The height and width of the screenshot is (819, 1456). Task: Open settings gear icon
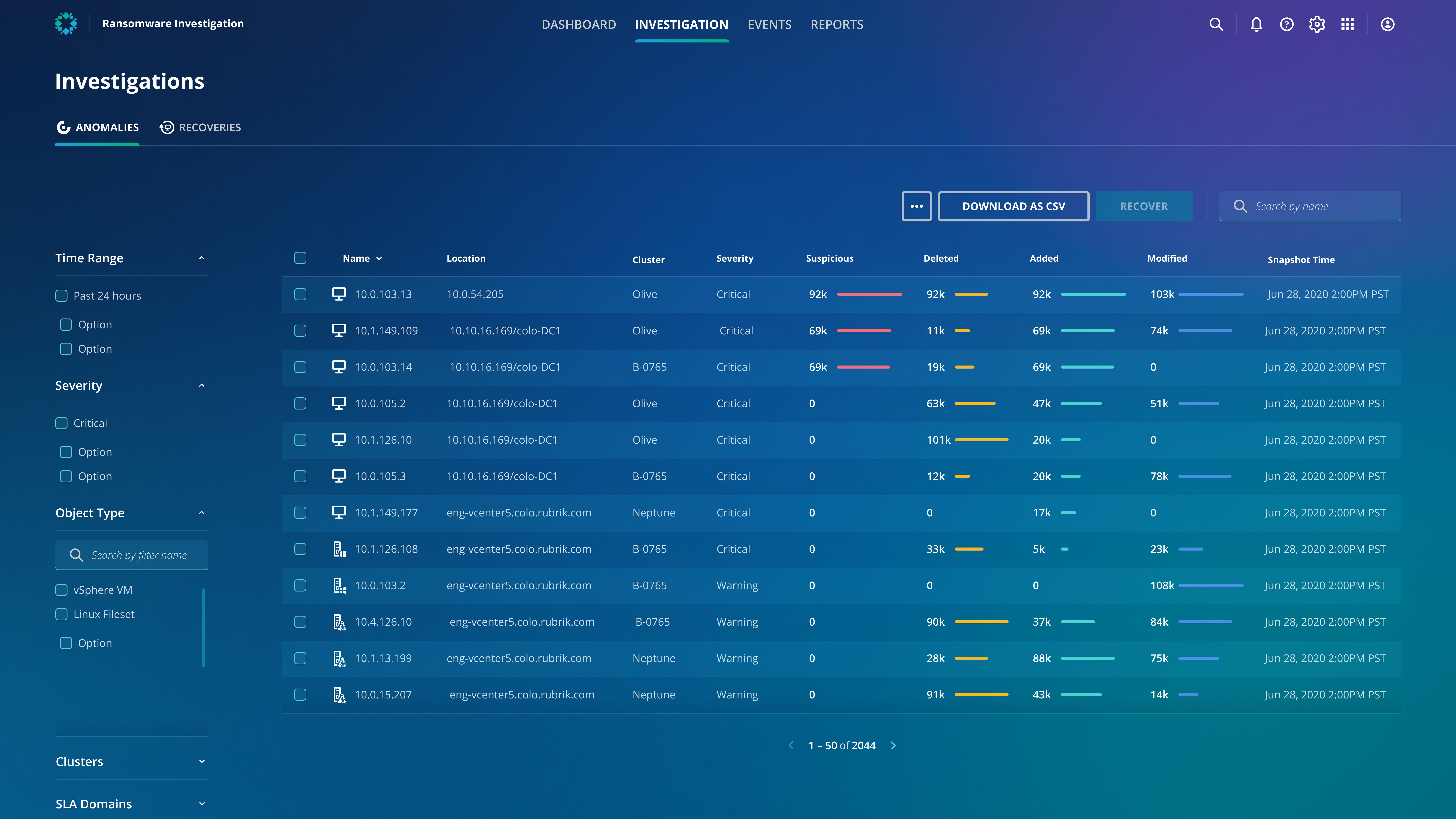[1317, 24]
